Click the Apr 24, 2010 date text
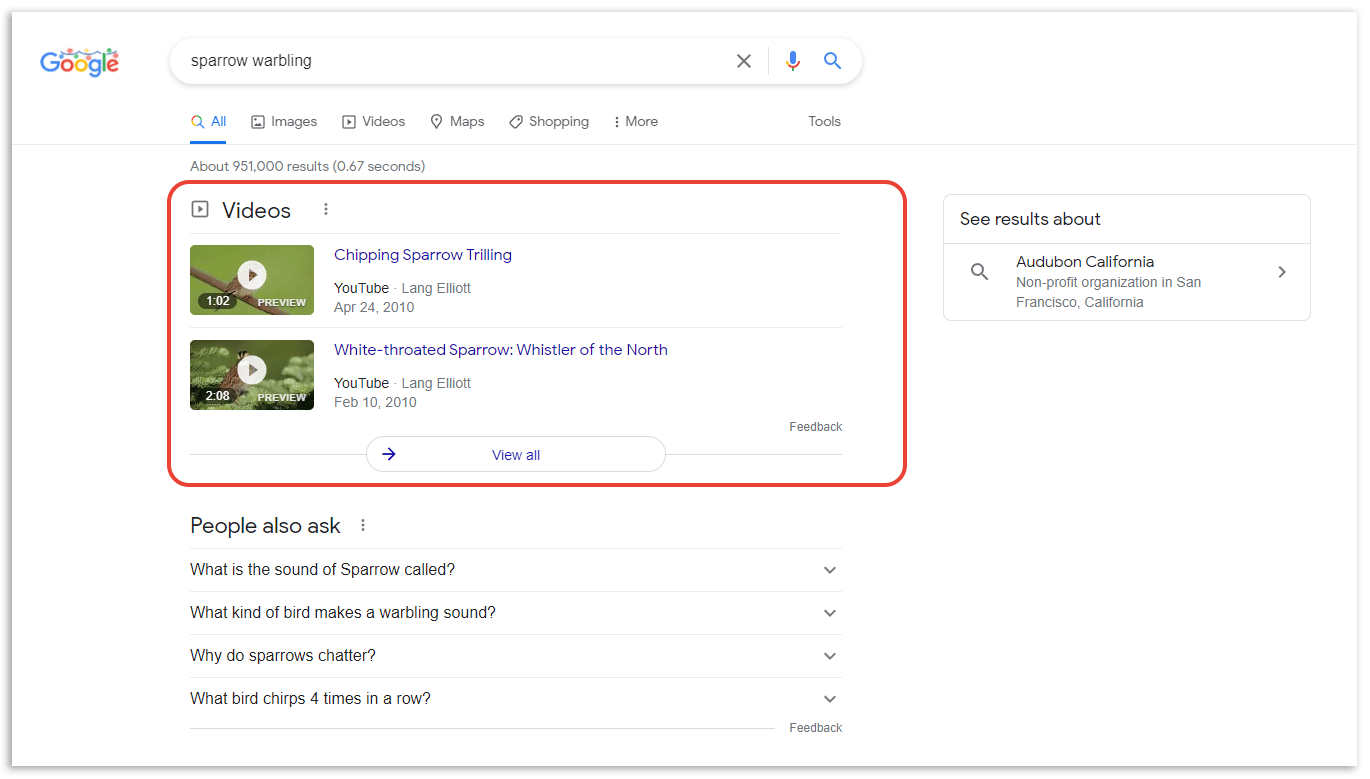The image size is (1370, 779). (374, 307)
